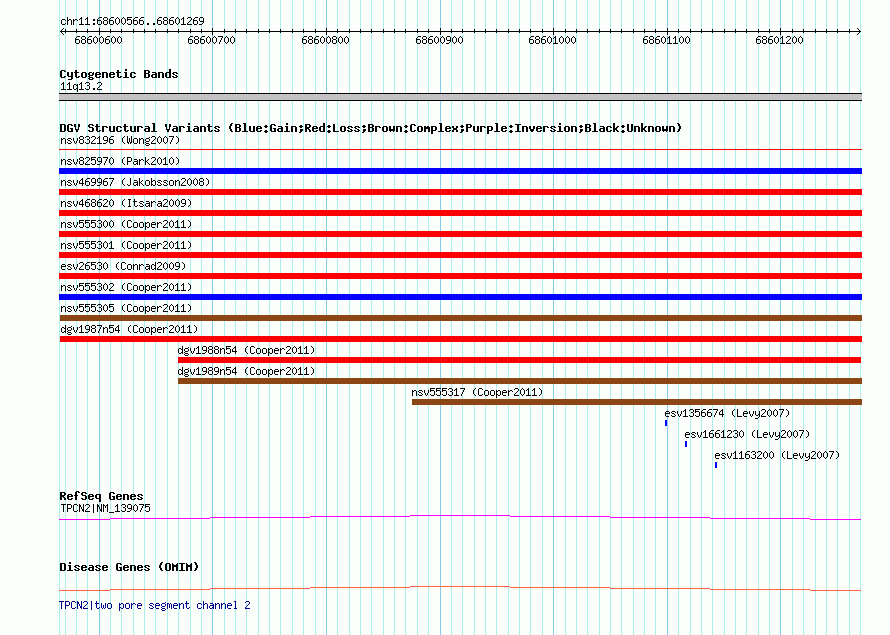This screenshot has width=890, height=635.
Task: Click the esv26530 (Conrad2009) label
Action: pyautogui.click(x=123, y=266)
